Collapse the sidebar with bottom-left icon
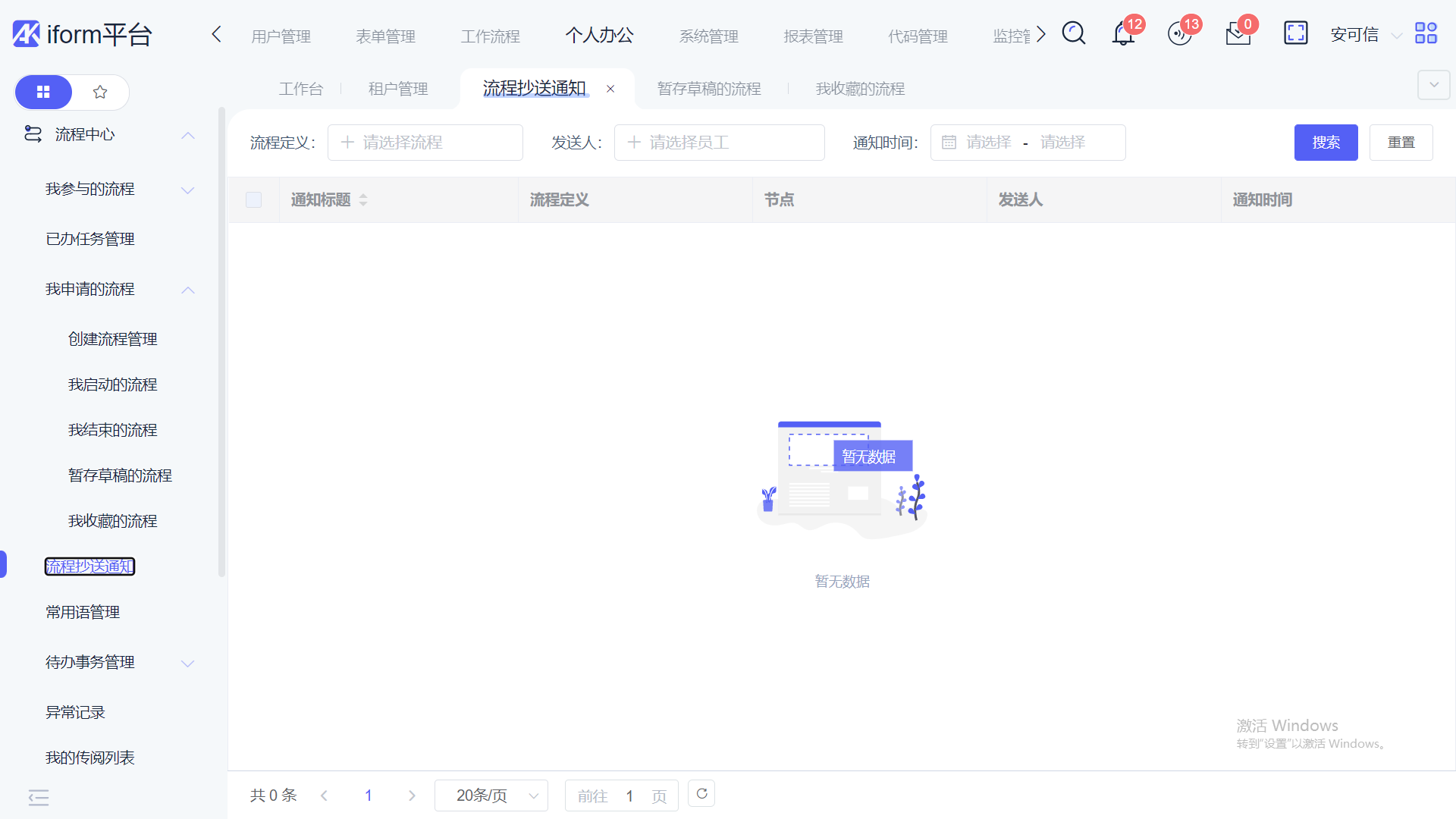Viewport: 1456px width, 819px height. (39, 797)
